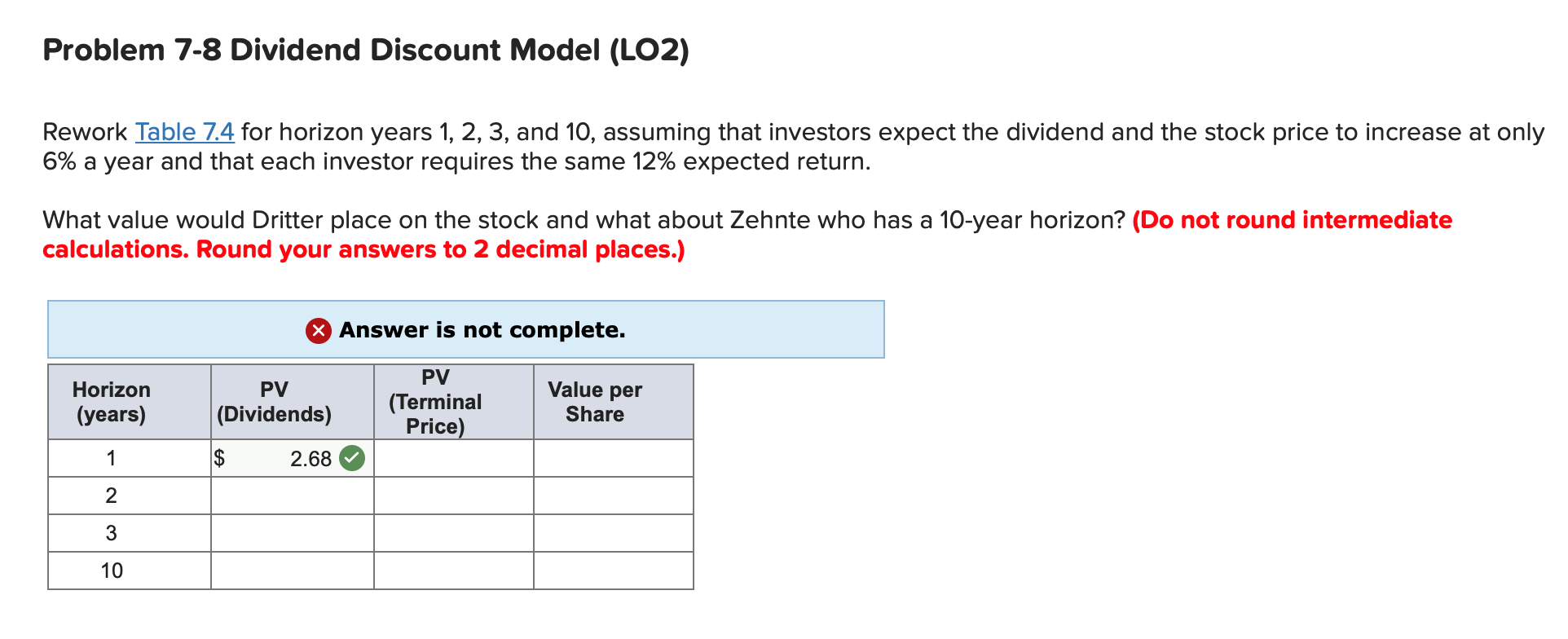Click the Value per Share cell for year 2
The height and width of the screenshot is (639, 1568).
tap(612, 495)
